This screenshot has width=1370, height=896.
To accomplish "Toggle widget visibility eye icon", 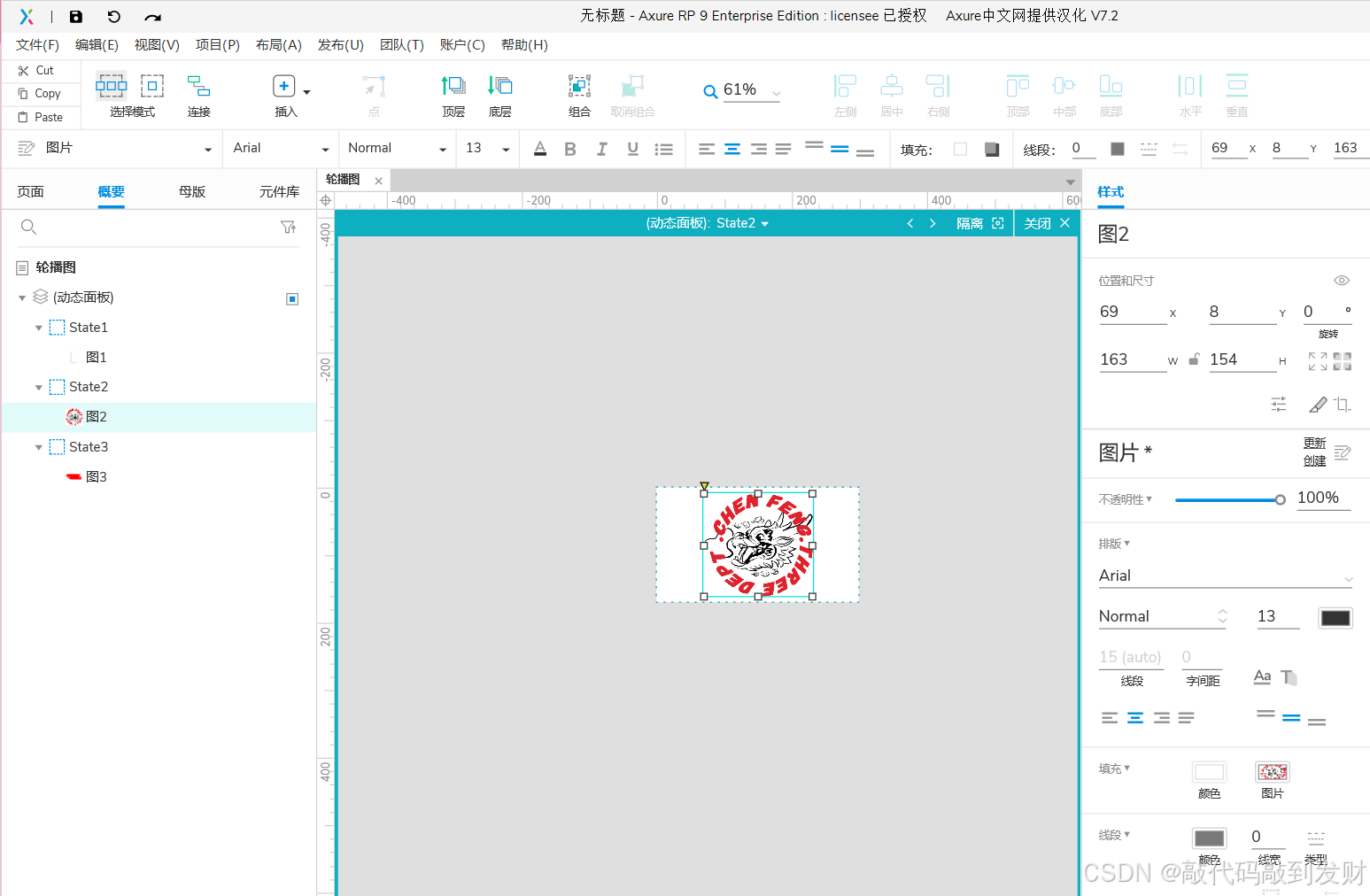I will (x=1342, y=281).
